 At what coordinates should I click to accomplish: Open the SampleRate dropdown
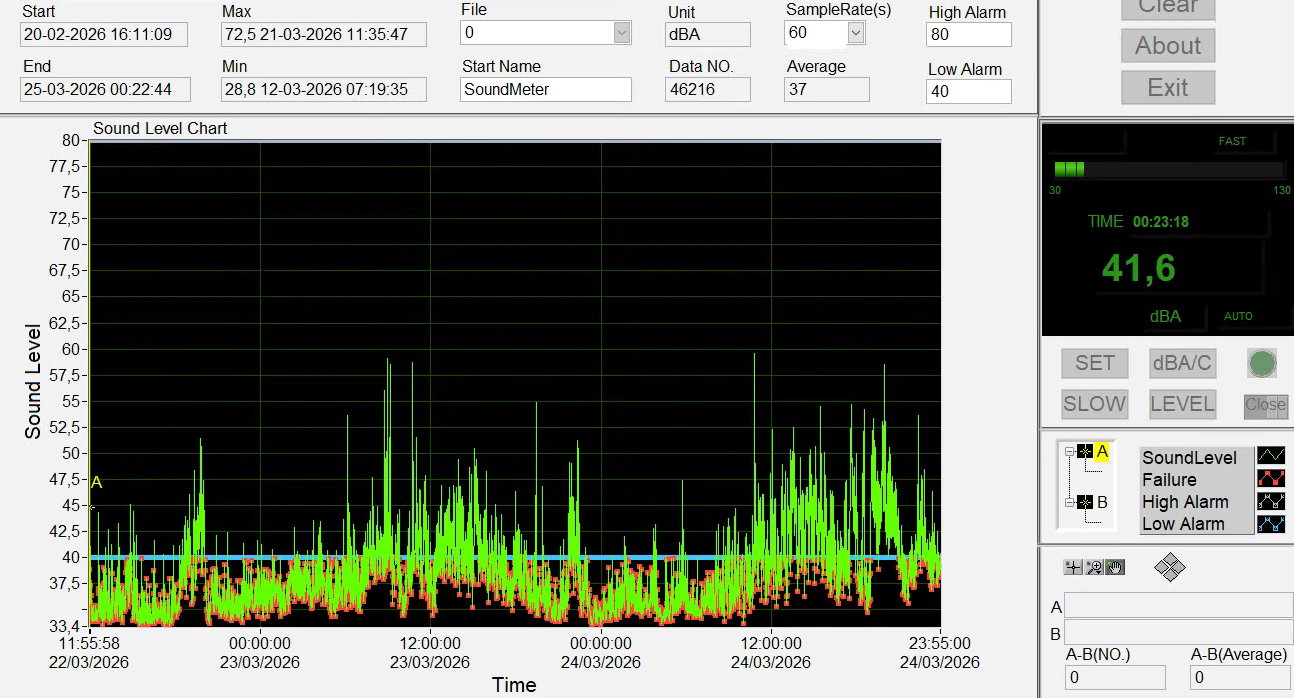point(855,33)
